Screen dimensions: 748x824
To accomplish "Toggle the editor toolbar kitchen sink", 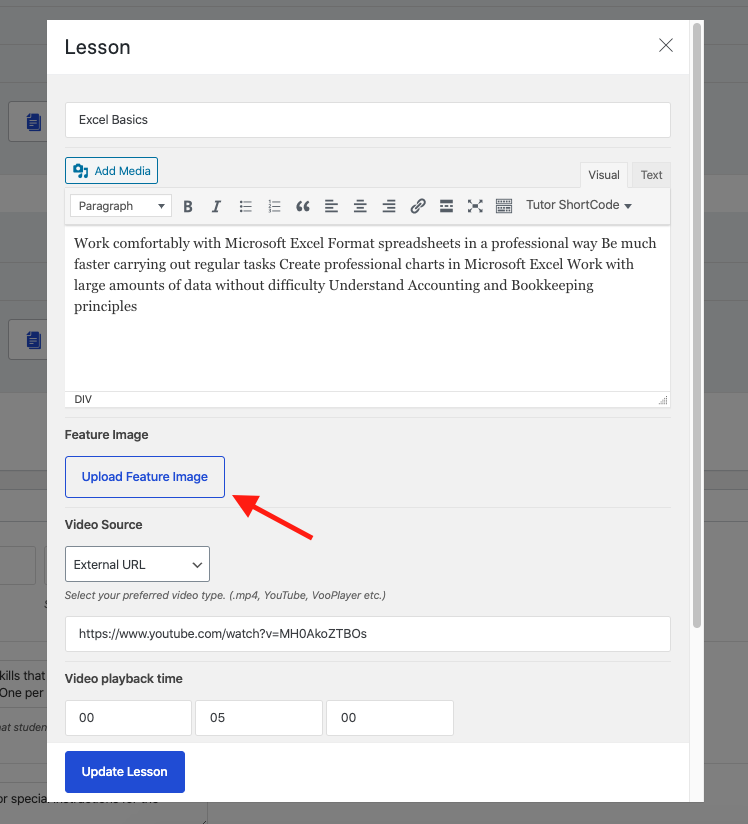I will click(x=504, y=206).
